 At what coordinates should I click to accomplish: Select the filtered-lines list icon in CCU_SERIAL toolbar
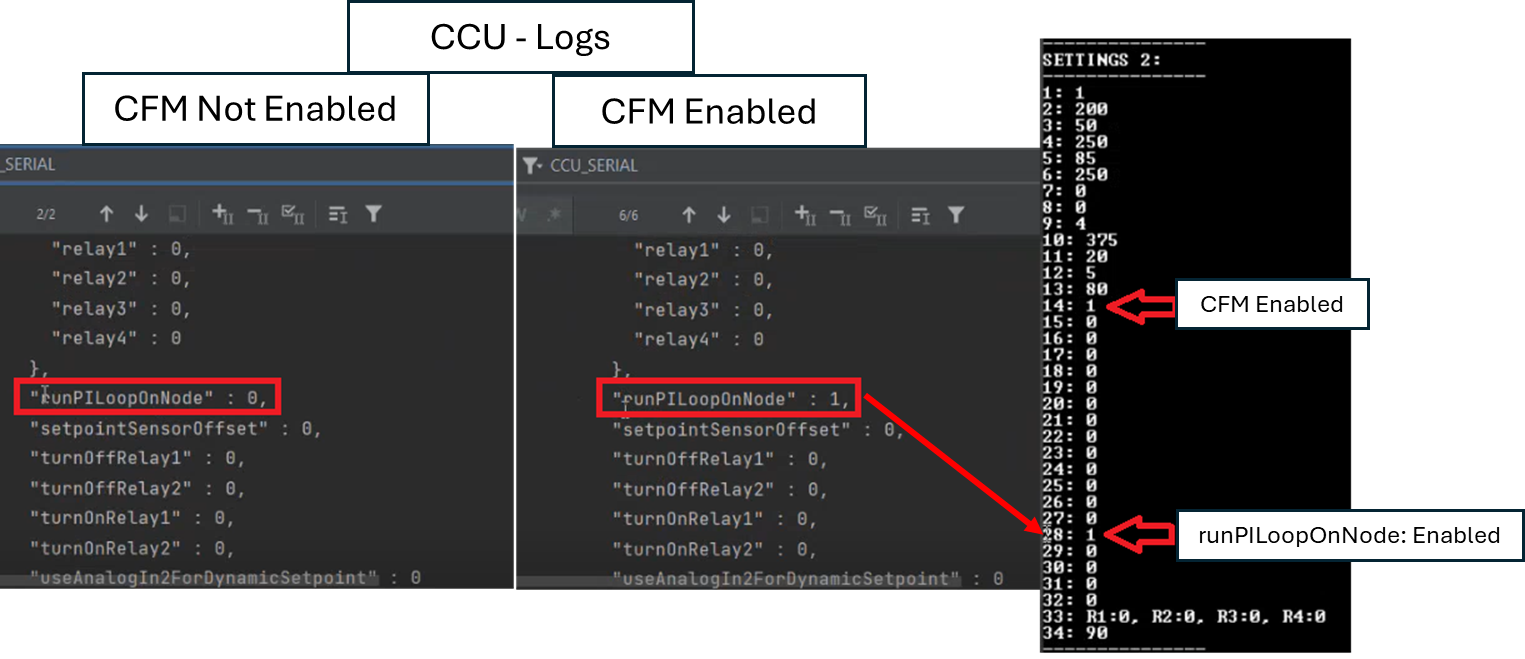[x=919, y=214]
